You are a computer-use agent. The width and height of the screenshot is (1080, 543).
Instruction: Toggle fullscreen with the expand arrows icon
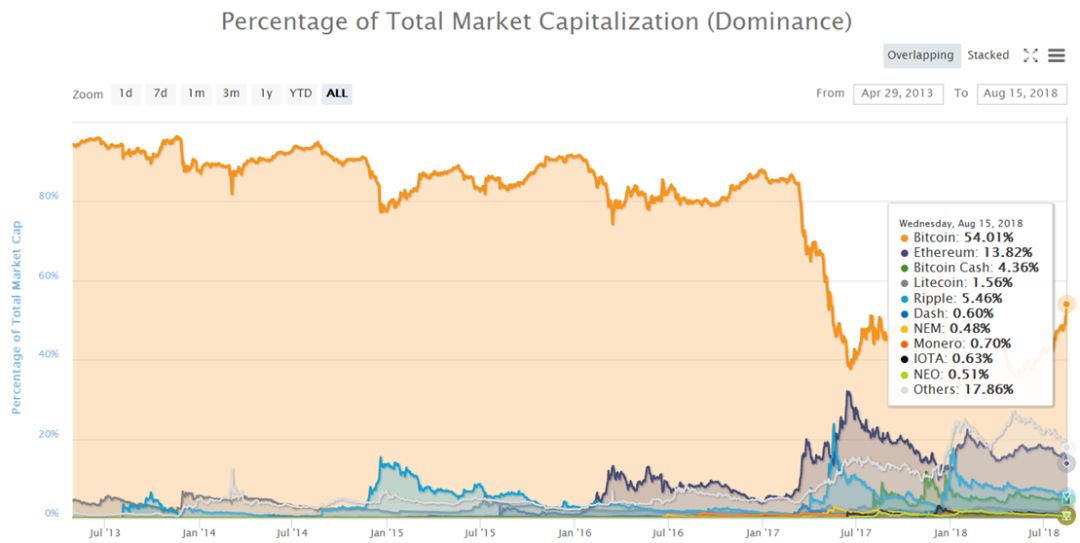[1030, 56]
